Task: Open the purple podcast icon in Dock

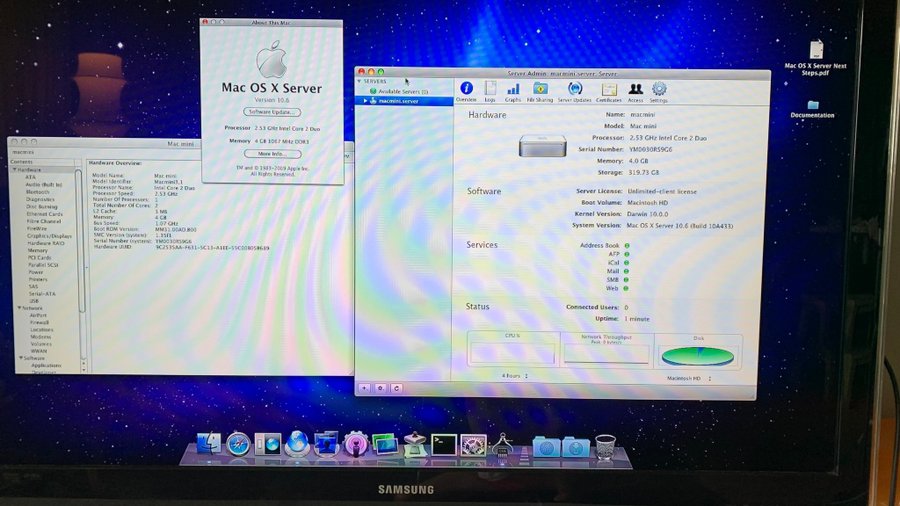Action: [355, 445]
